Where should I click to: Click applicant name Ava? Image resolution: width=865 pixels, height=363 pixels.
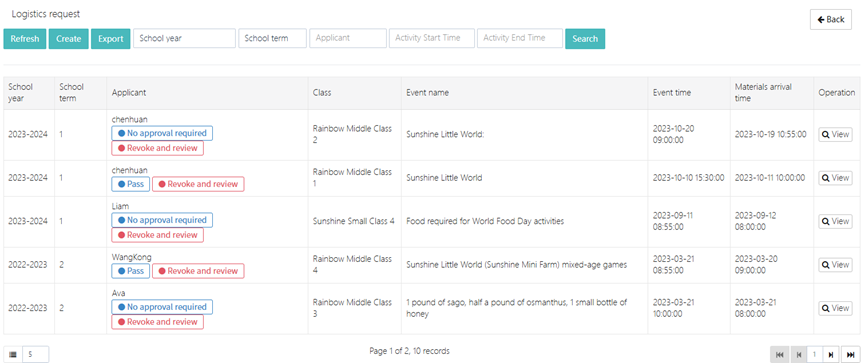point(118,293)
